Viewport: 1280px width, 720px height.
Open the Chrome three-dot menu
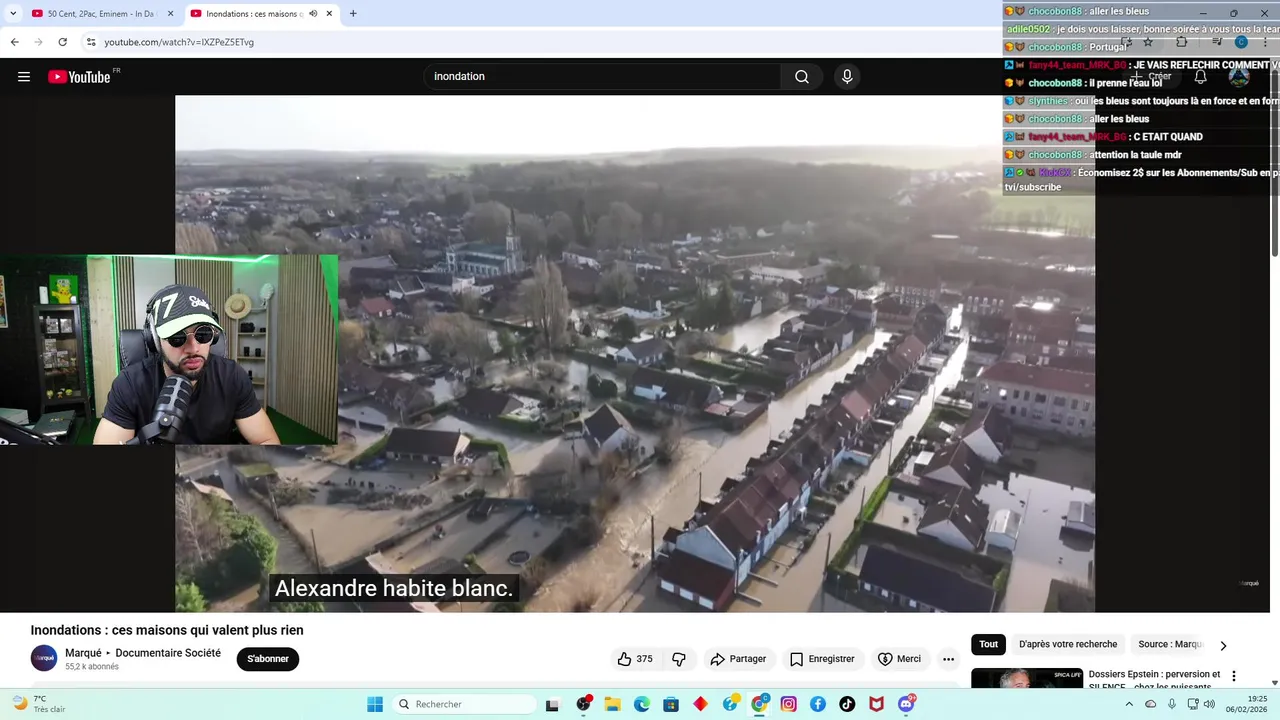pos(1266,42)
